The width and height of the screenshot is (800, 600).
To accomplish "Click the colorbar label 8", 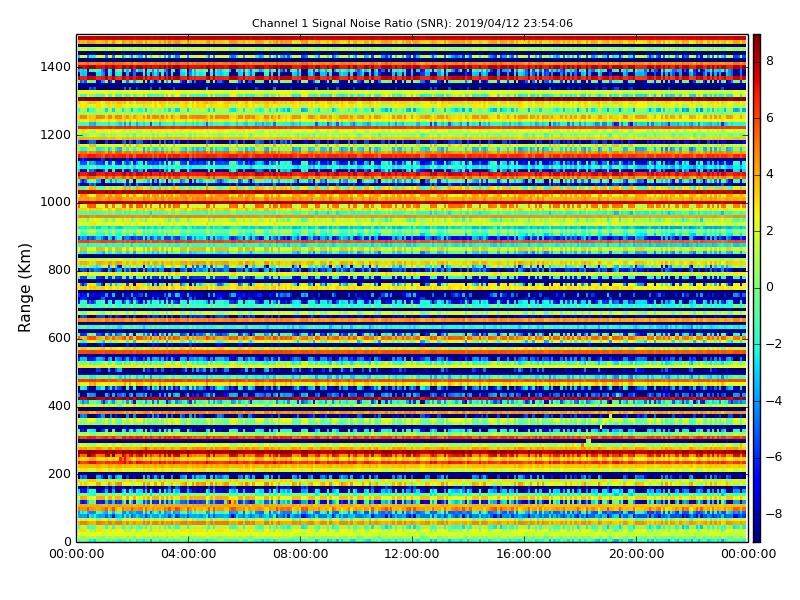I will [x=770, y=61].
